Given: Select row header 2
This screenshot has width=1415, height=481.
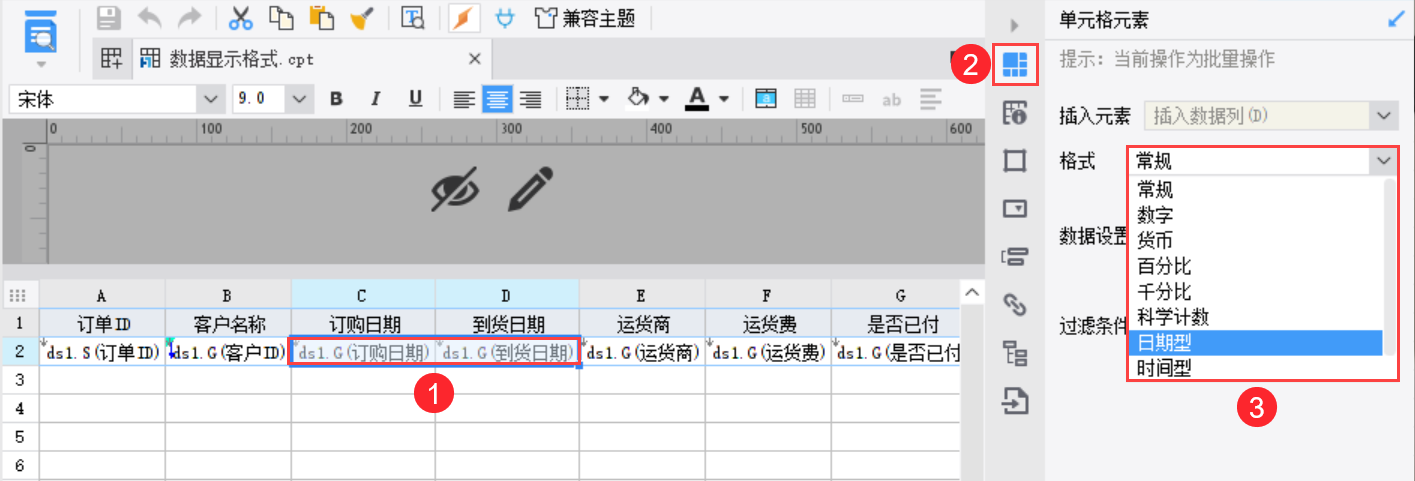Looking at the screenshot, I should [x=19, y=352].
